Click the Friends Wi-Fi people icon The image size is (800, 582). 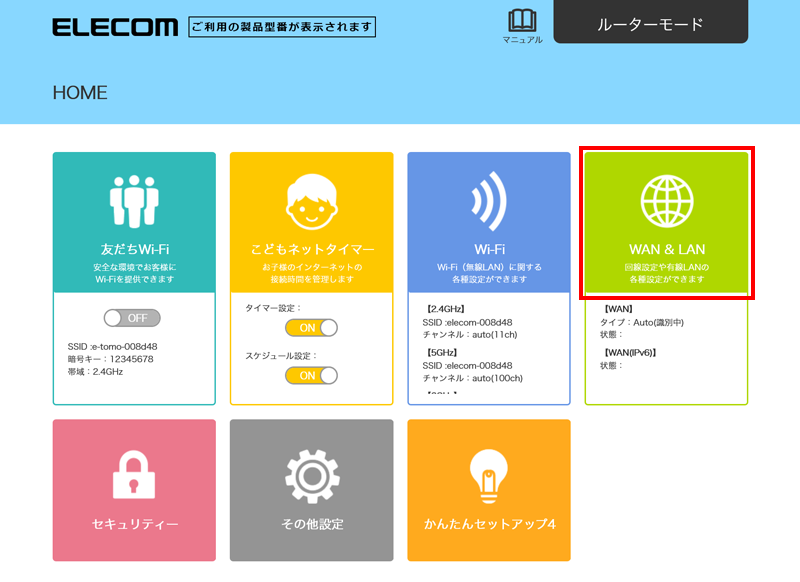point(134,201)
